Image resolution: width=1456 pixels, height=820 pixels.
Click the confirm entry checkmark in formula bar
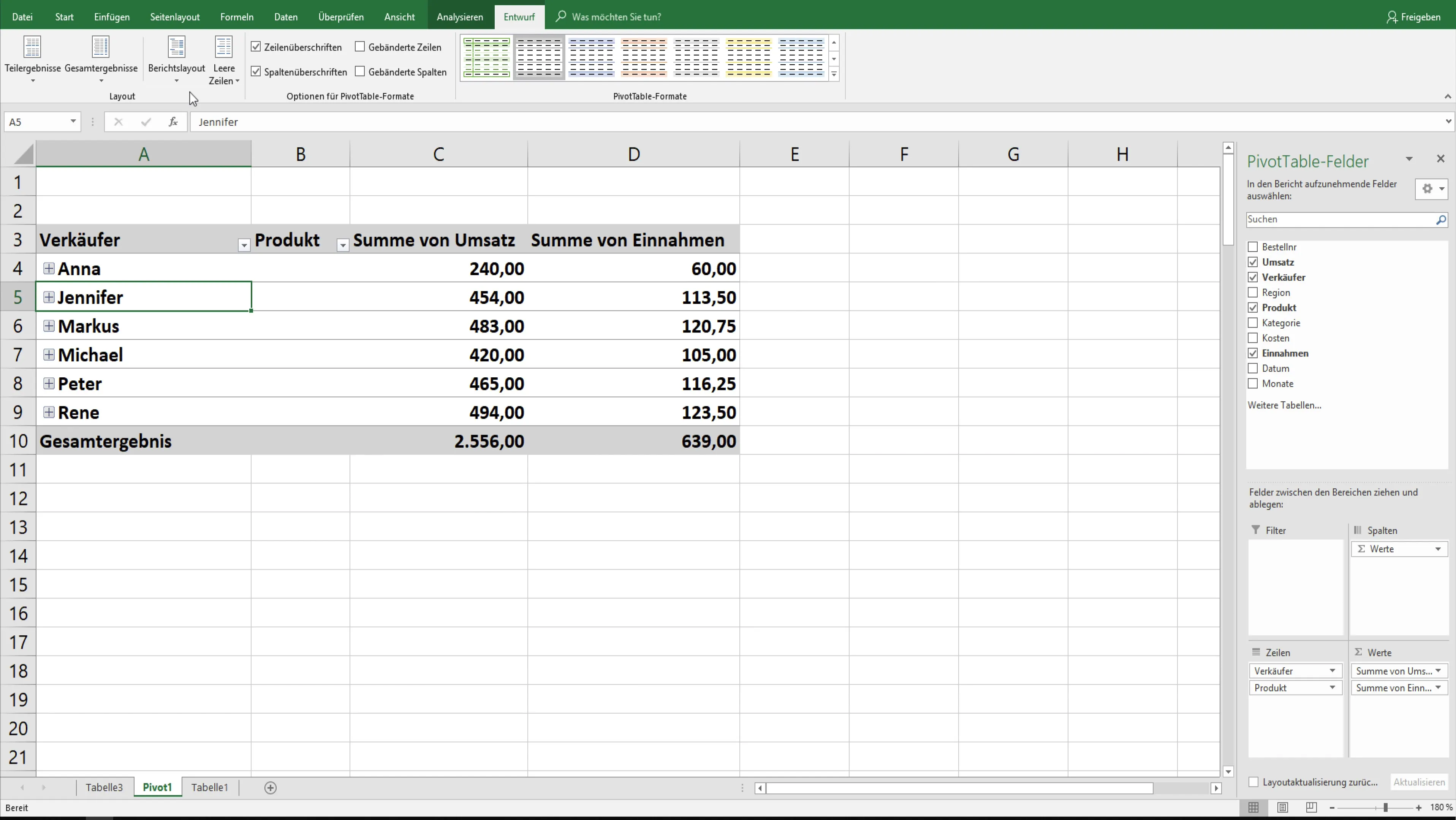[x=146, y=122]
